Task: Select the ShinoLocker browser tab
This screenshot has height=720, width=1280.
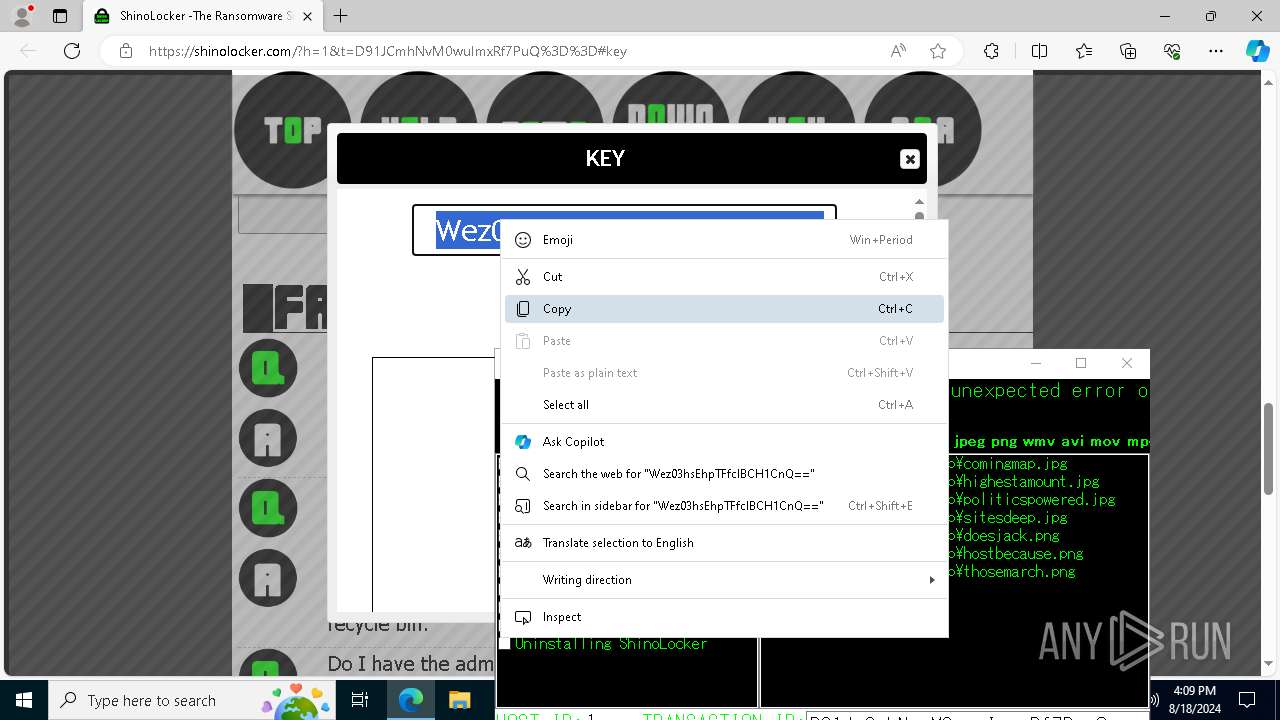Action: tap(204, 16)
